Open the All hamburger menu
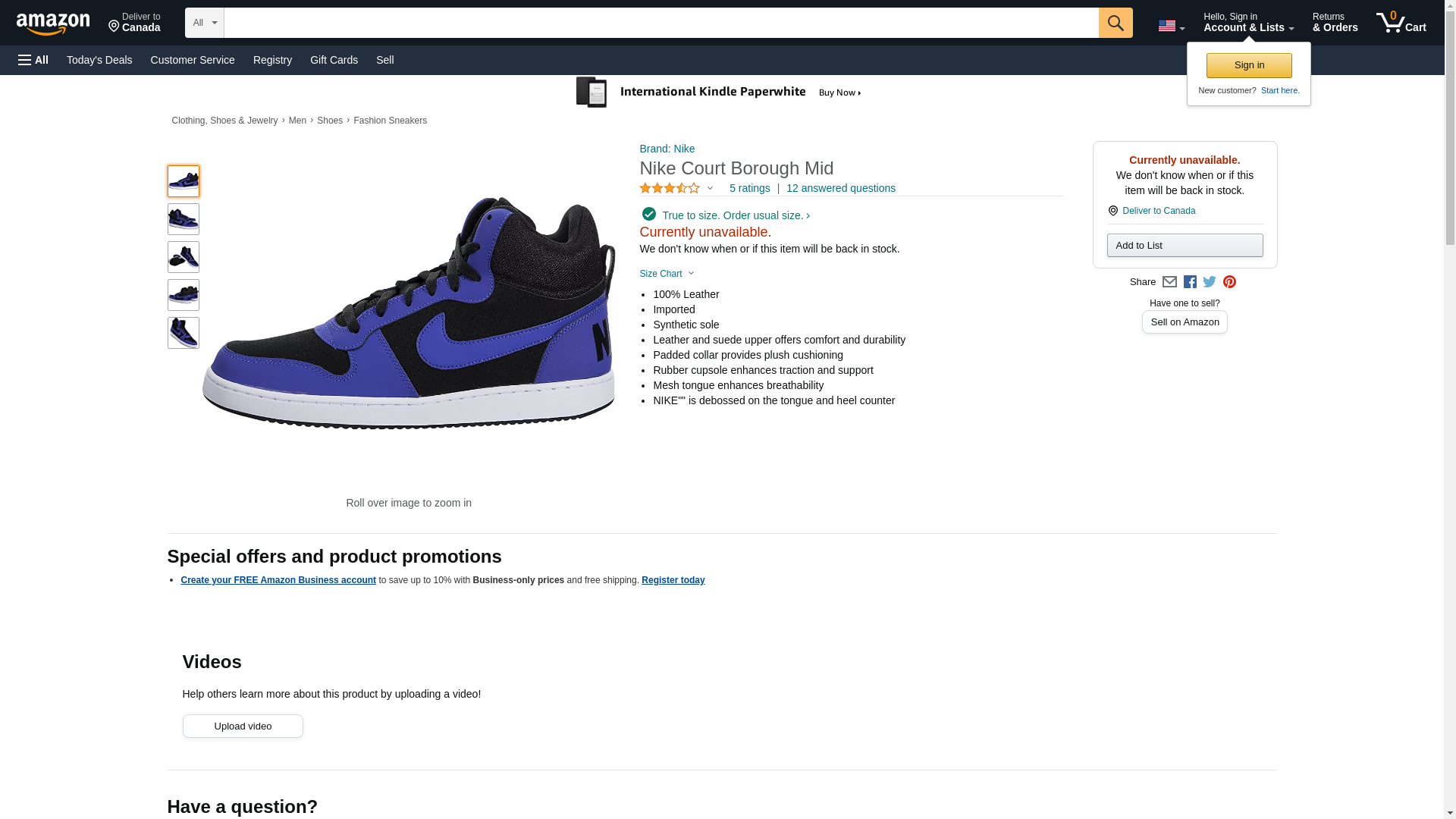 pos(33,60)
